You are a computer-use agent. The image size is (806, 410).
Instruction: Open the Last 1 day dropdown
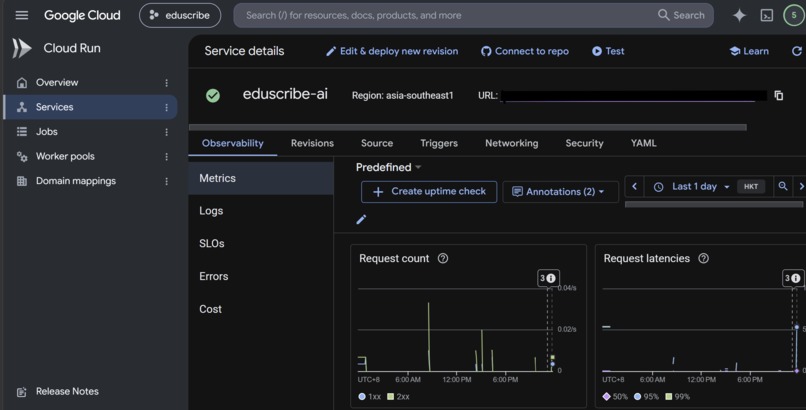tap(694, 187)
